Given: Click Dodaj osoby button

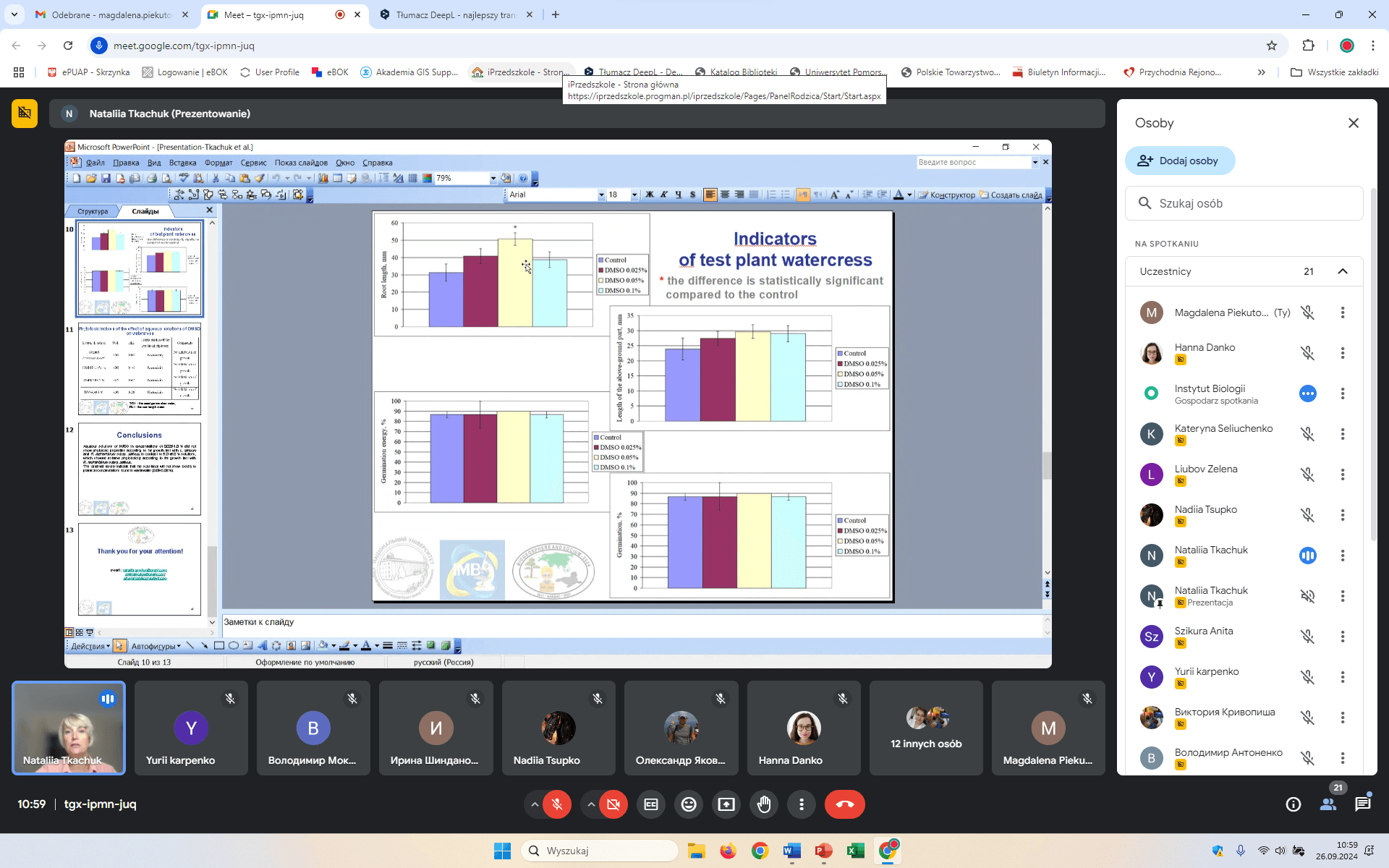Looking at the screenshot, I should [x=1179, y=161].
